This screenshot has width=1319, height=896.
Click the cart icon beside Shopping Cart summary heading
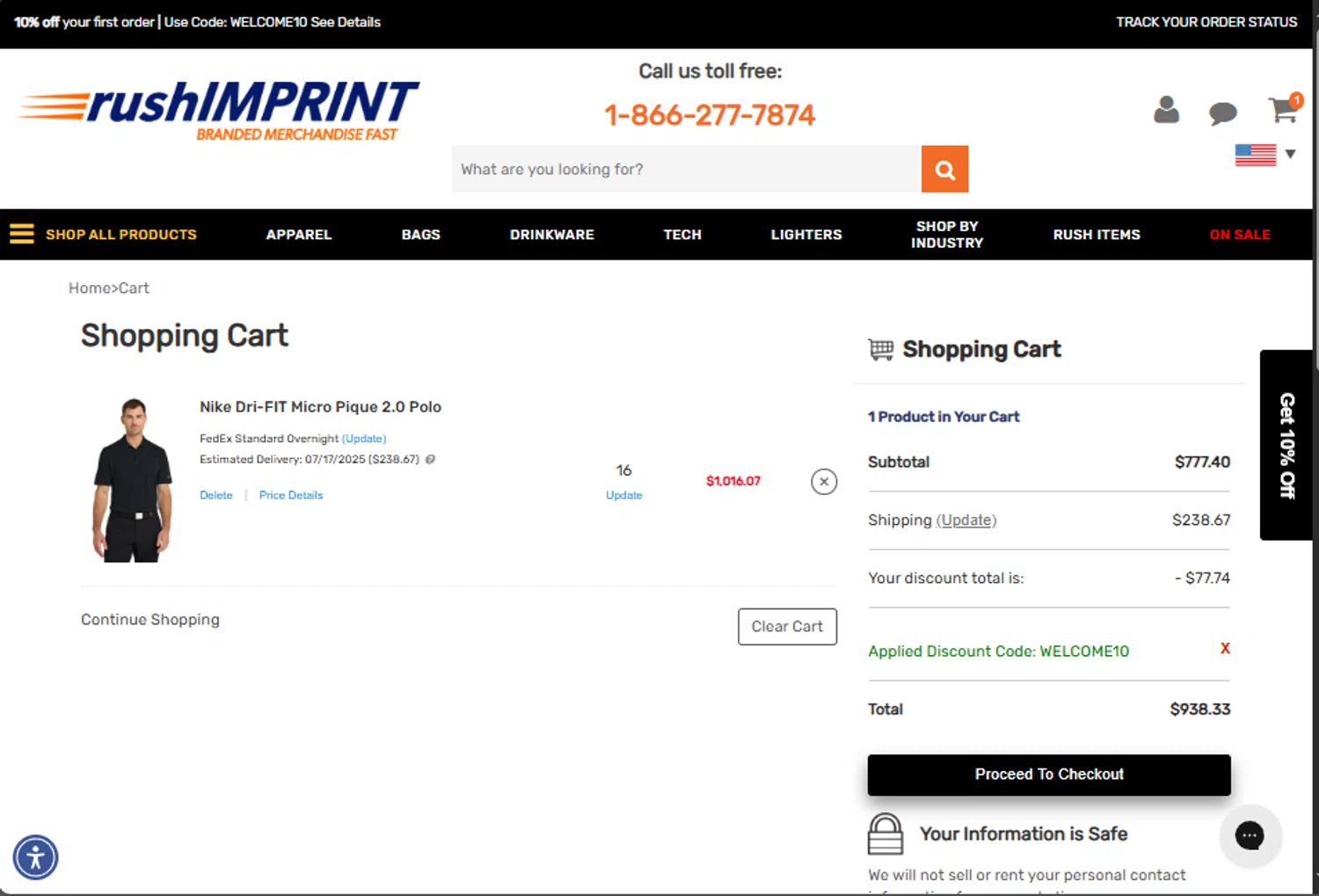[881, 350]
